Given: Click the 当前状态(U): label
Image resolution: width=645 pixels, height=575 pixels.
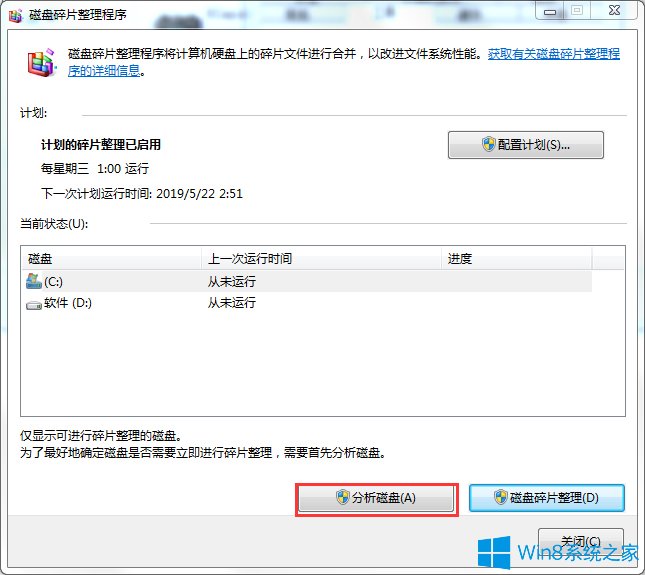Looking at the screenshot, I should (x=54, y=224).
